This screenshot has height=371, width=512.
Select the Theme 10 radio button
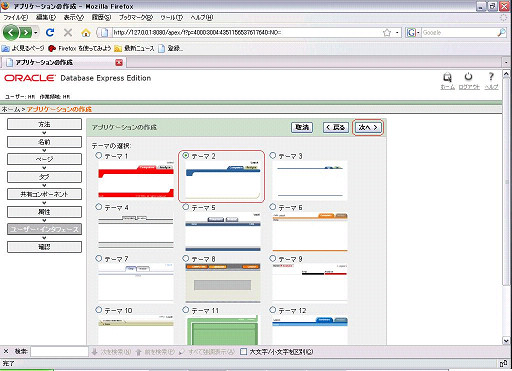click(x=99, y=310)
